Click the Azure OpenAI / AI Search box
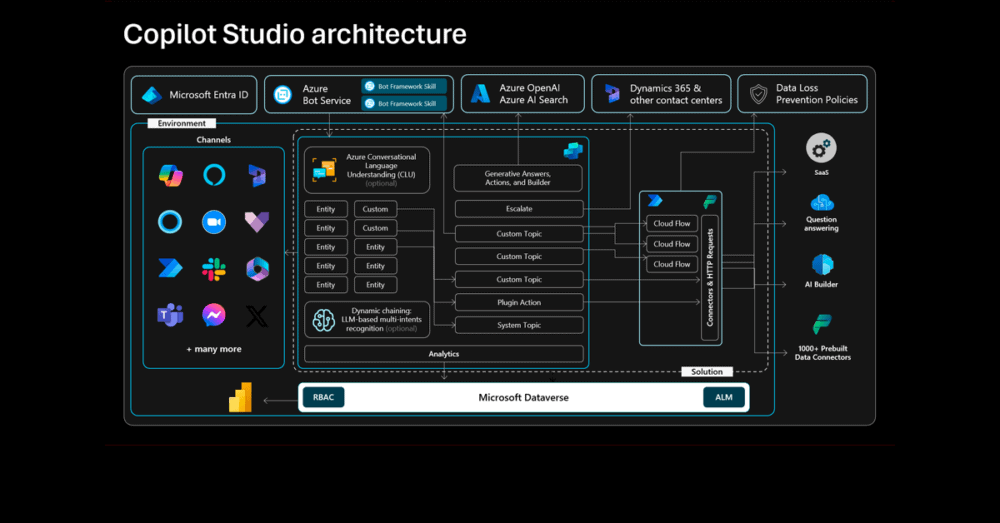This screenshot has width=1000, height=523. pos(519,95)
